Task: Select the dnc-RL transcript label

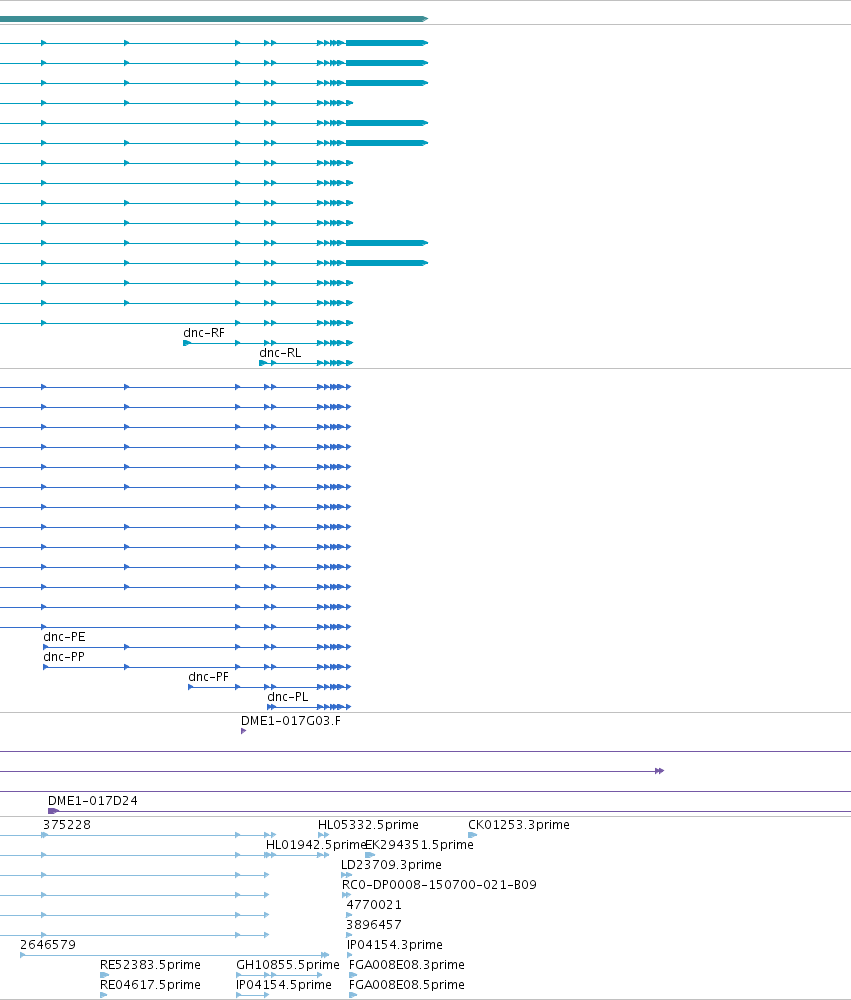Action: pyautogui.click(x=280, y=353)
